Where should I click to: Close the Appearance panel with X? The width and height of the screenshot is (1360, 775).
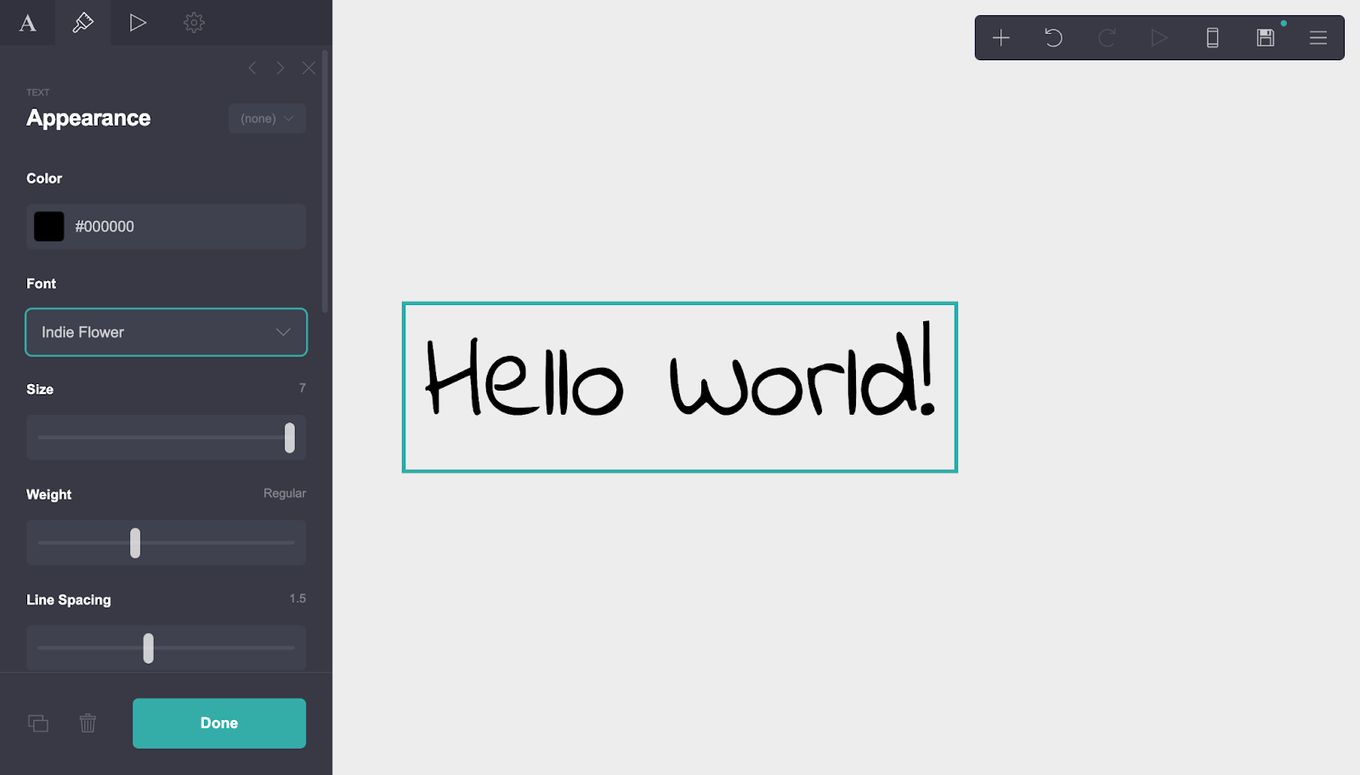click(x=308, y=68)
